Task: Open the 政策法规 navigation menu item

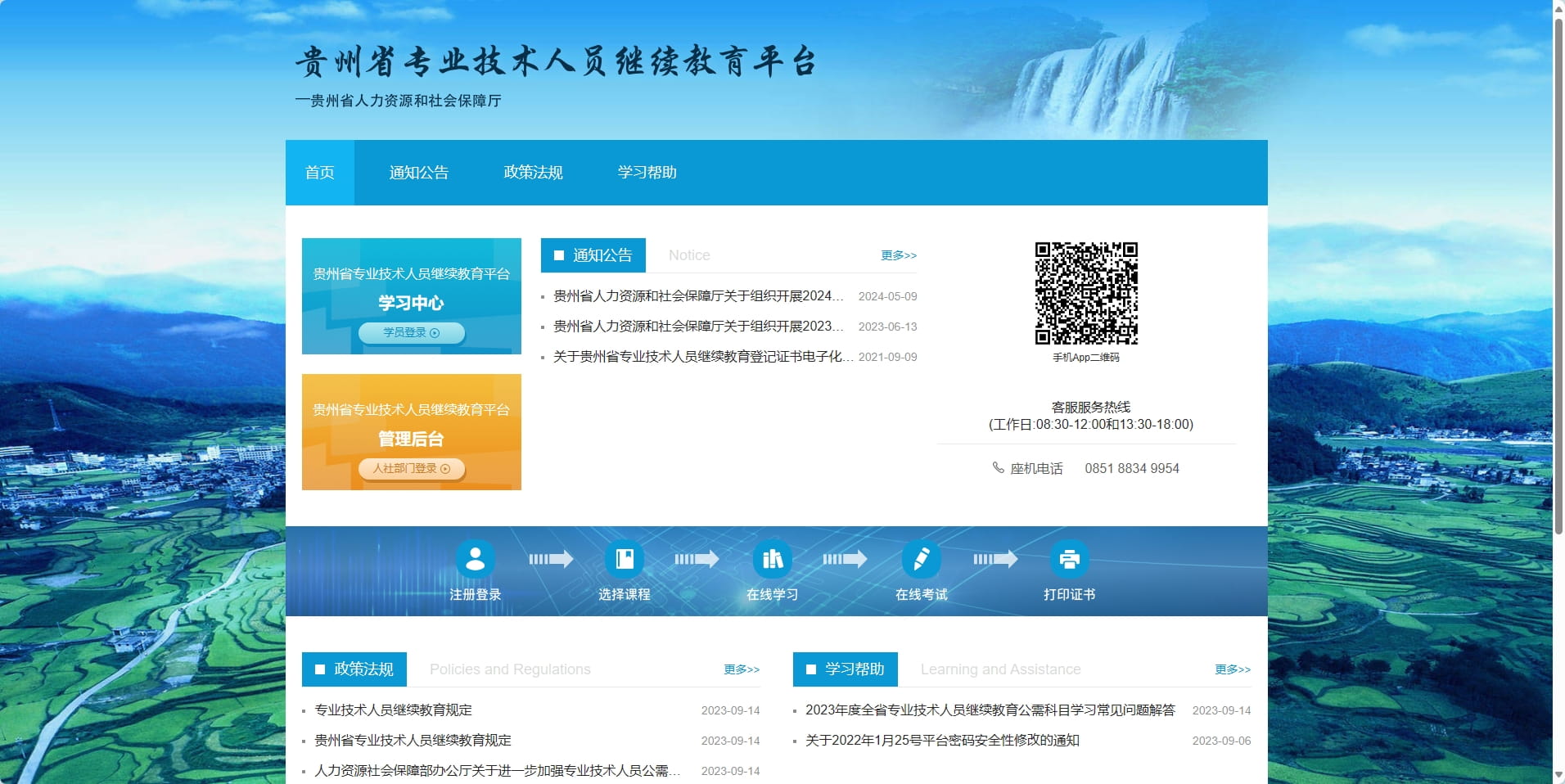Action: pos(533,173)
